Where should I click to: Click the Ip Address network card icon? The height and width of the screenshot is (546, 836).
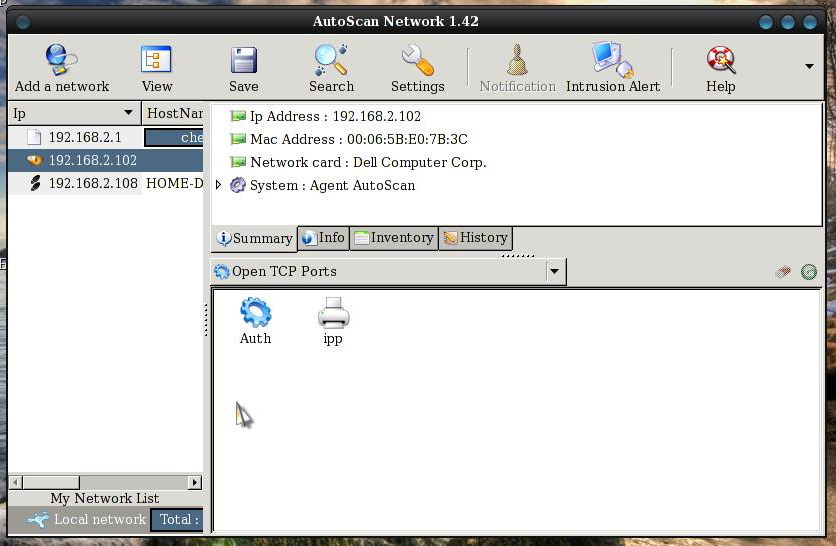238,116
